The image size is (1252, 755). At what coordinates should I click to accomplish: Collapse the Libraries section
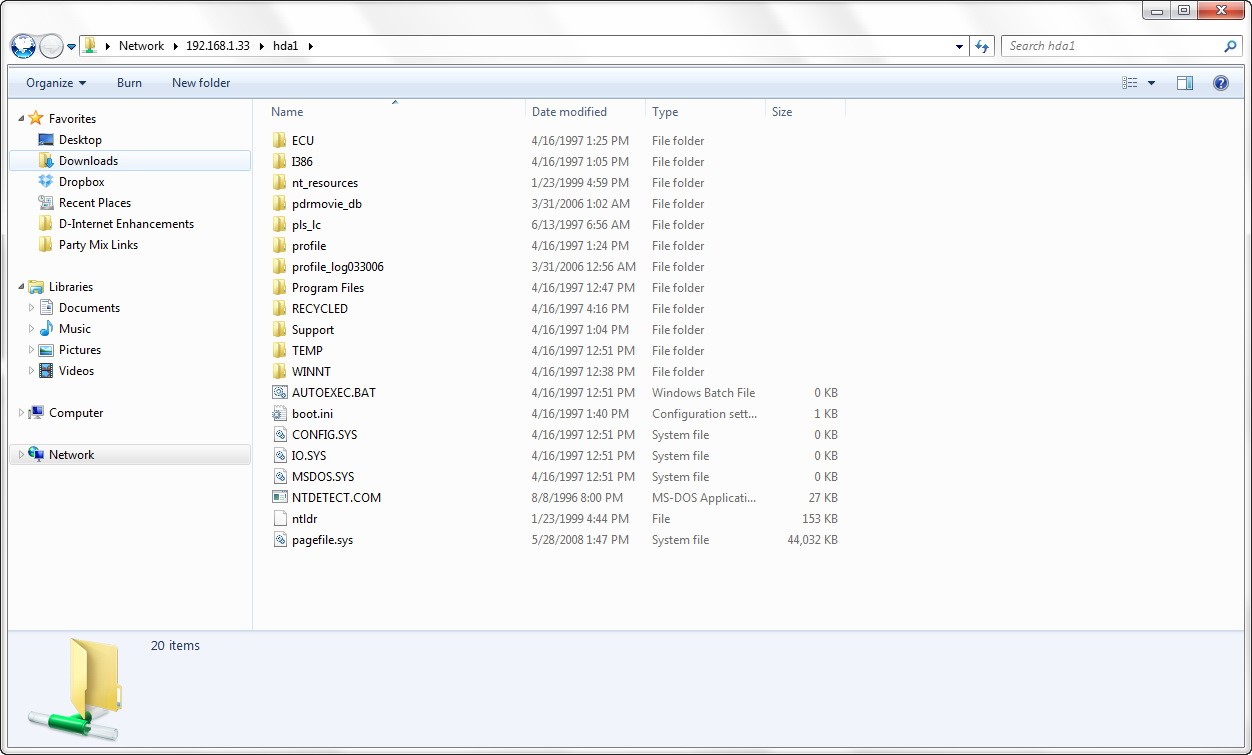coord(21,287)
